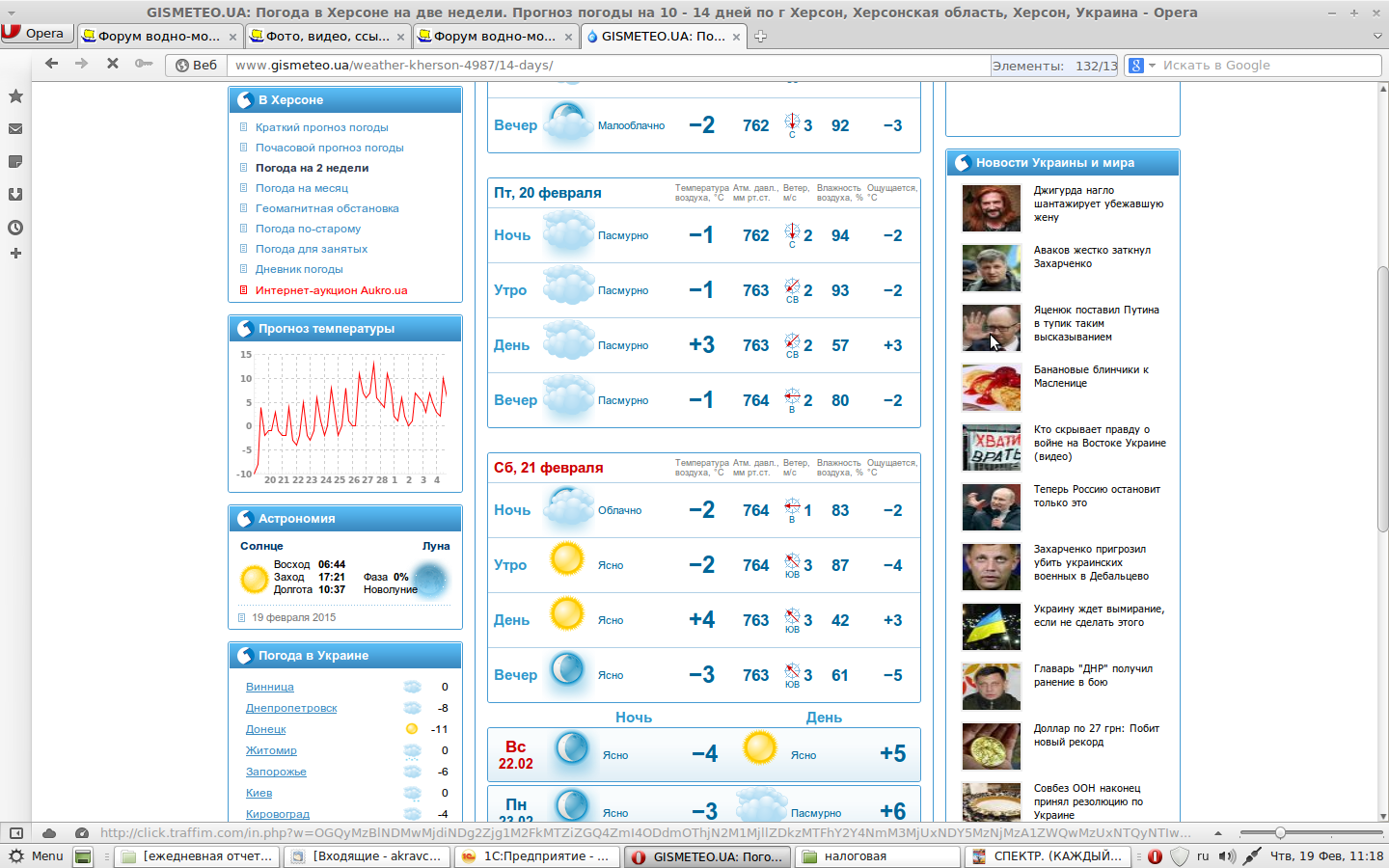Click the 'Днепропетровск' city link
This screenshot has width=1389, height=868.
[291, 708]
